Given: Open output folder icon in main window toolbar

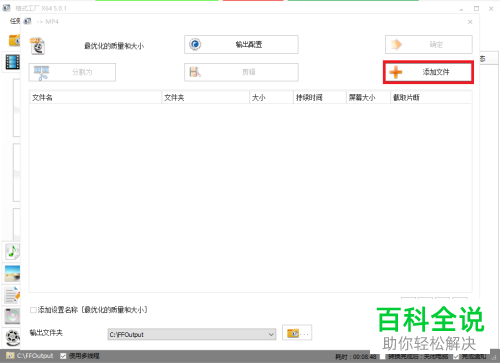Looking at the screenshot, I should click(x=14, y=40).
